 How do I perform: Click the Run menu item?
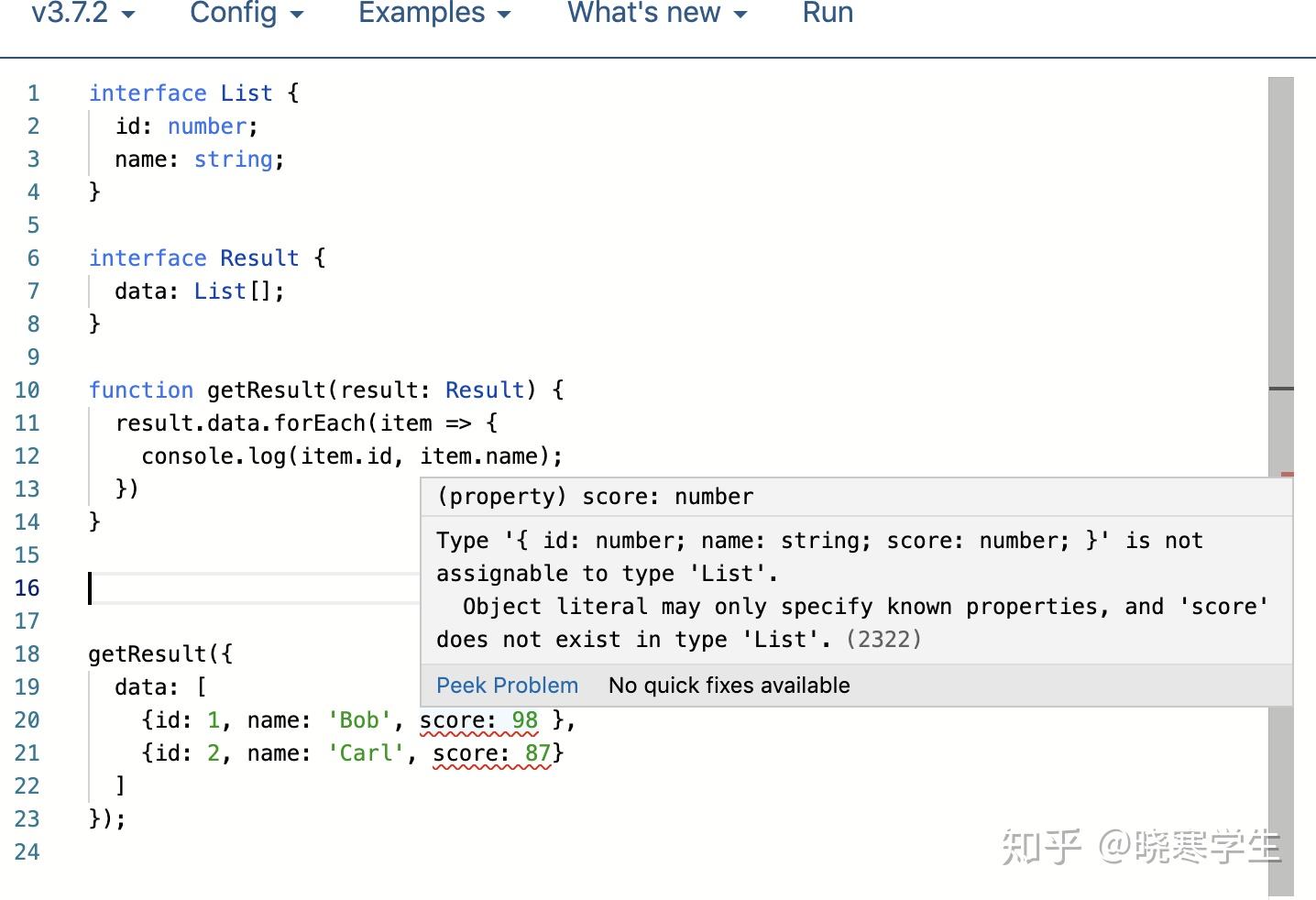(828, 13)
